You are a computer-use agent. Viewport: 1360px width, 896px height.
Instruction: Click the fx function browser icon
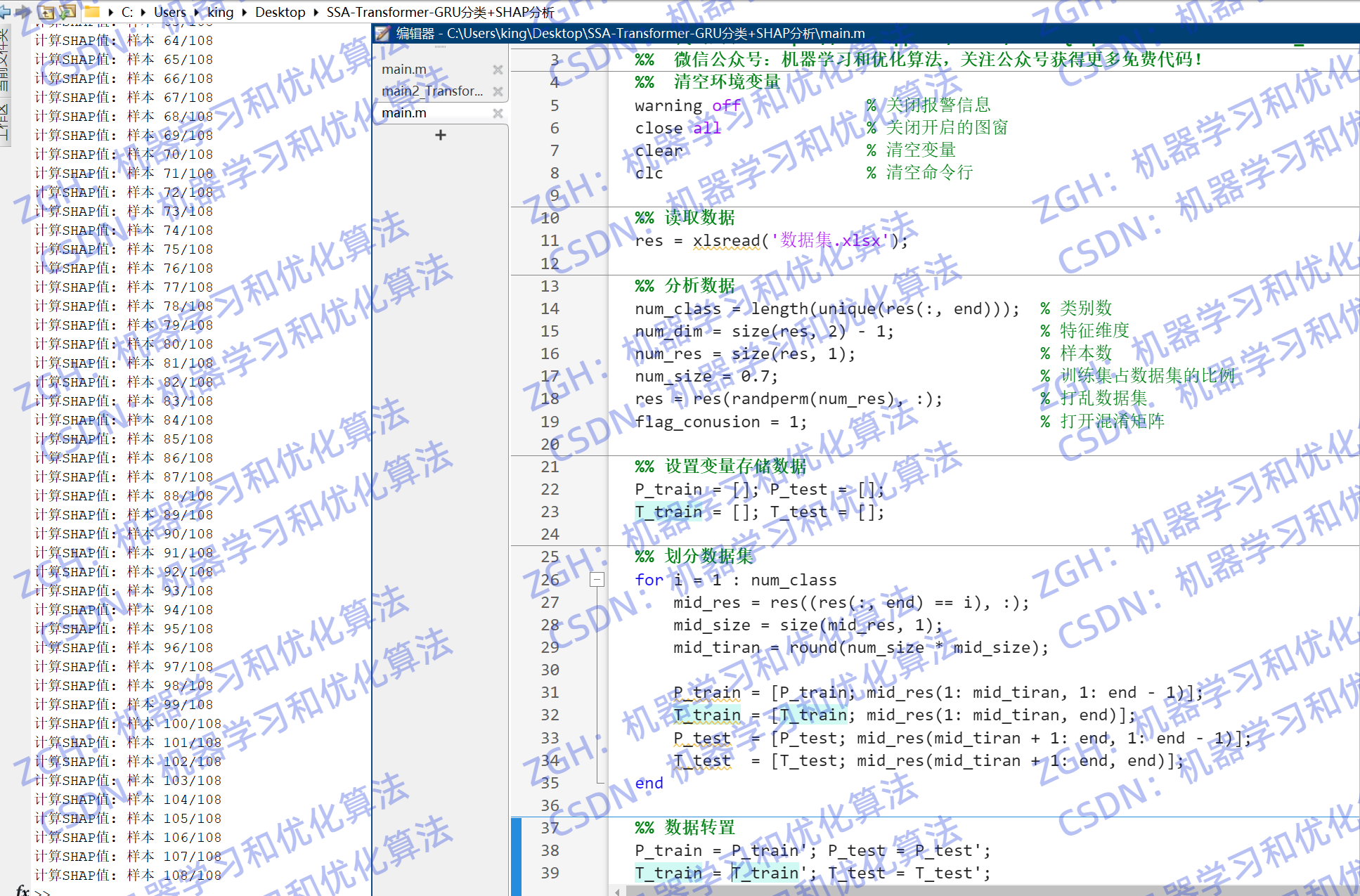[x=22, y=890]
